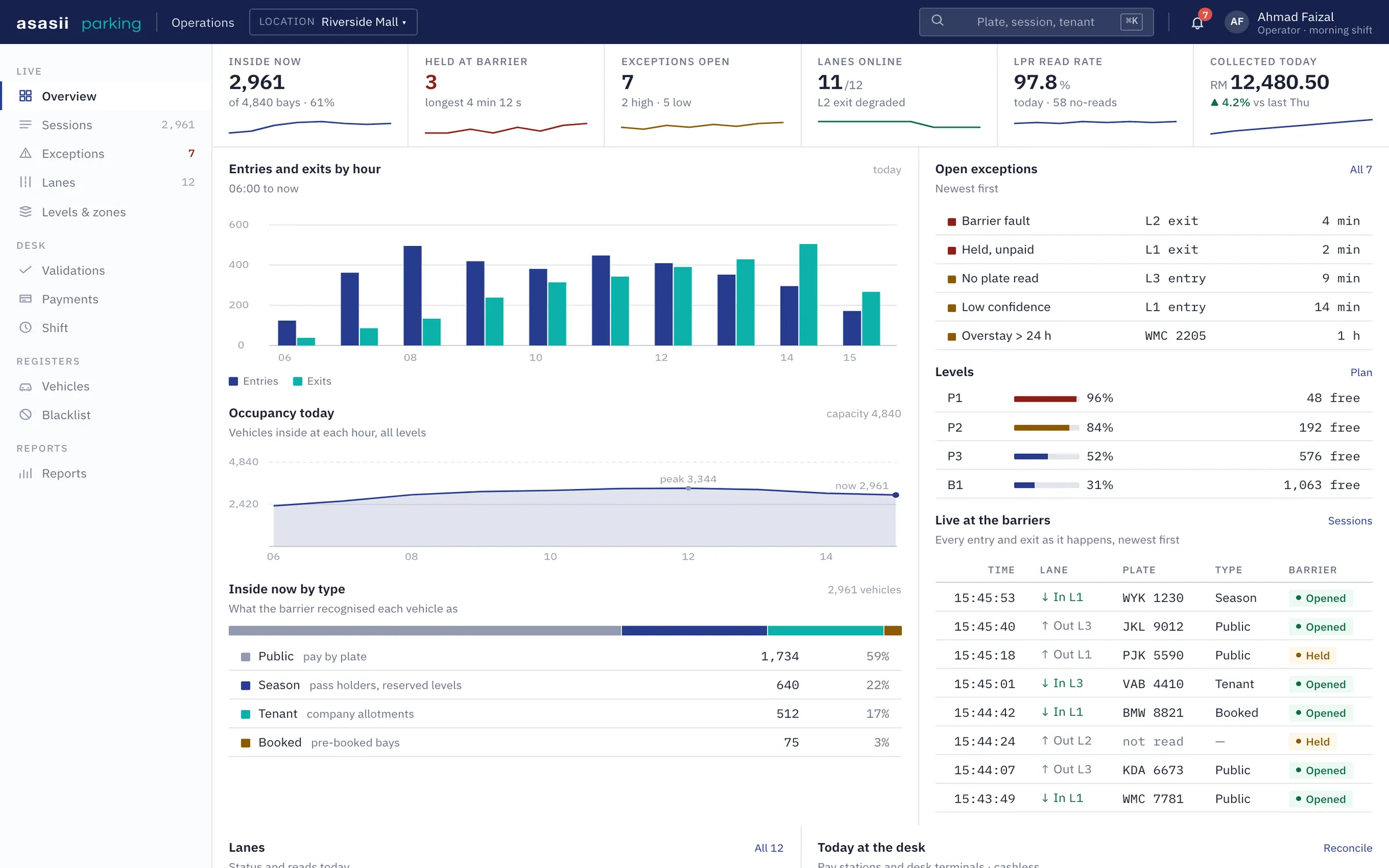The image size is (1389, 868).
Task: Go to Levels & zones page
Action: pos(106,212)
